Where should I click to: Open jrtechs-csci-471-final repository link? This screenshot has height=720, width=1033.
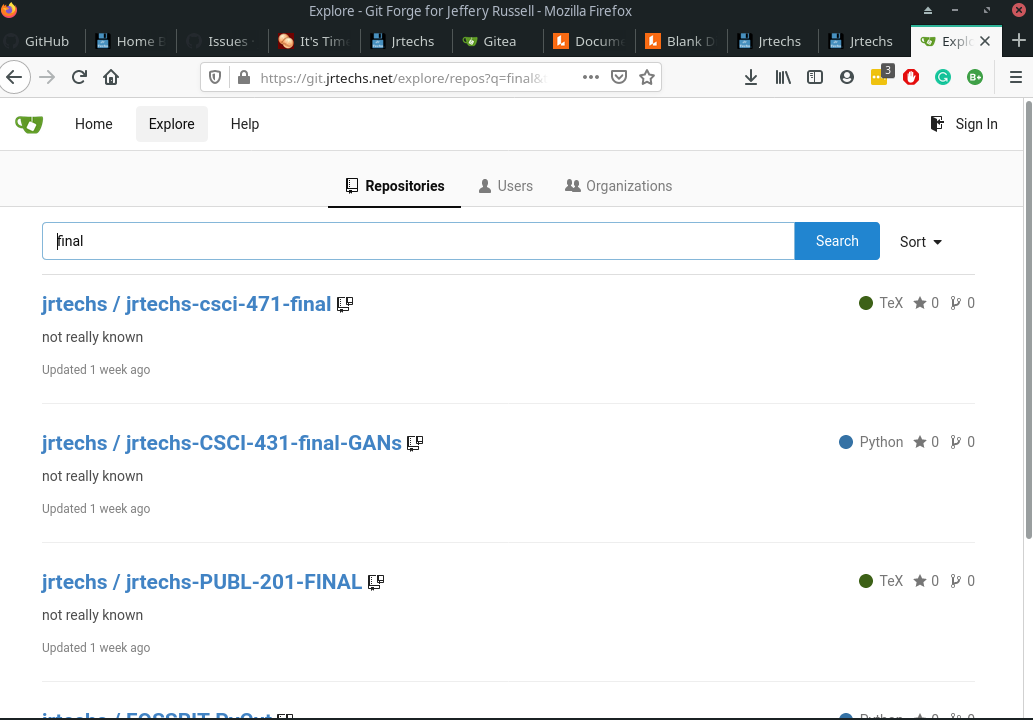click(x=228, y=304)
